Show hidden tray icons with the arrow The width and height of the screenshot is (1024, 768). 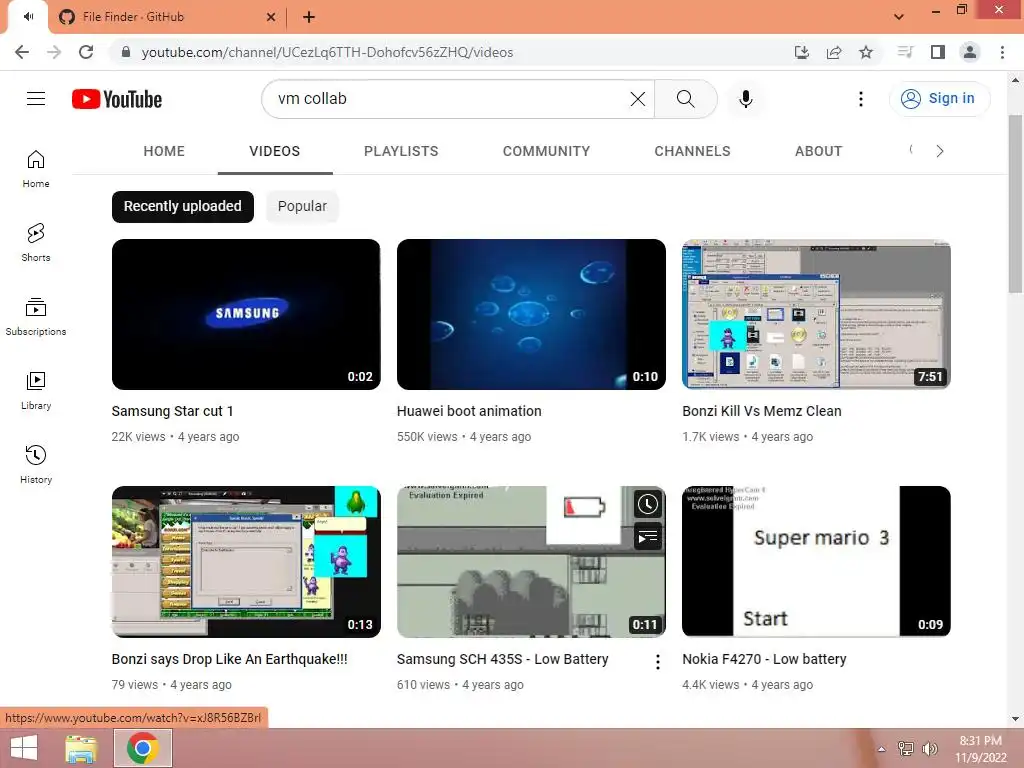(882, 749)
